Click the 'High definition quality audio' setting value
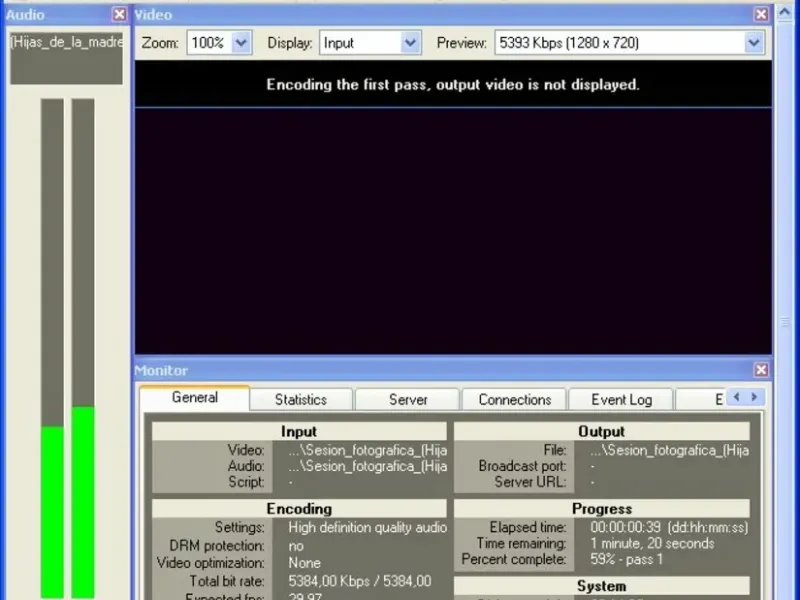The width and height of the screenshot is (800, 600). click(x=367, y=527)
